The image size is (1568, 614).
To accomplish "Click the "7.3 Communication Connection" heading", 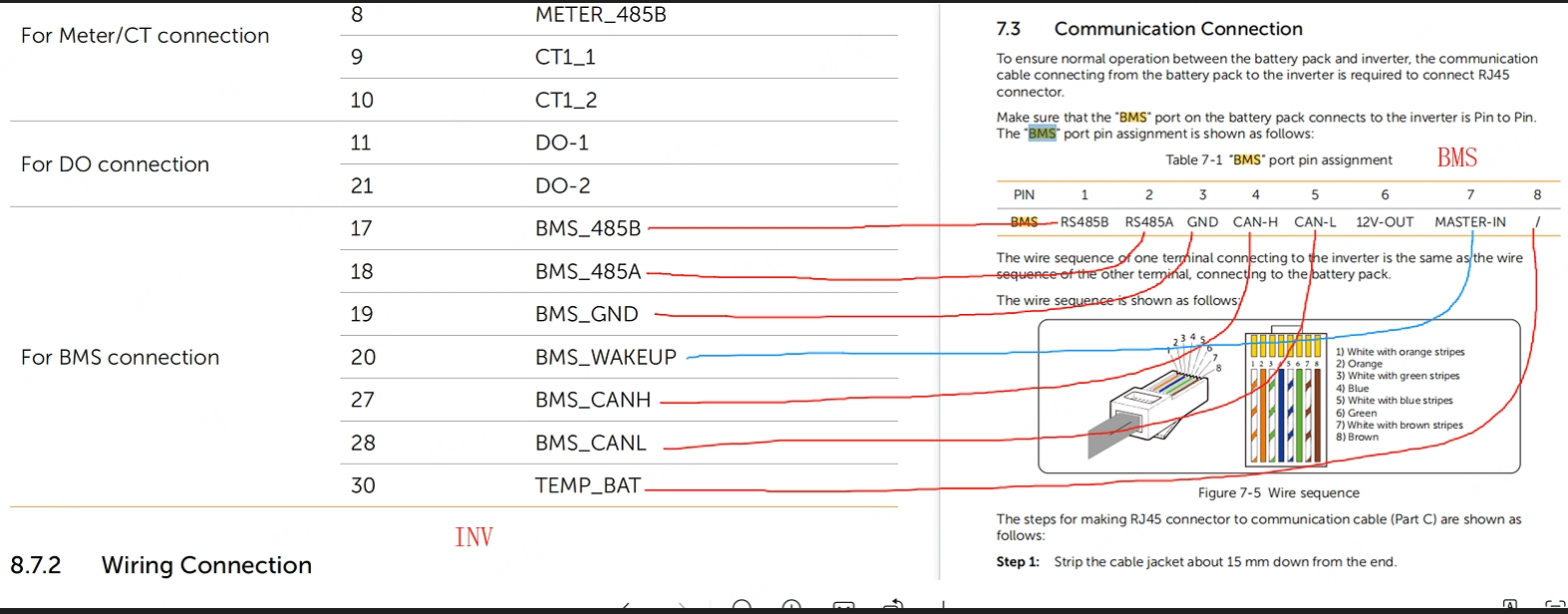I will 1149,29.
